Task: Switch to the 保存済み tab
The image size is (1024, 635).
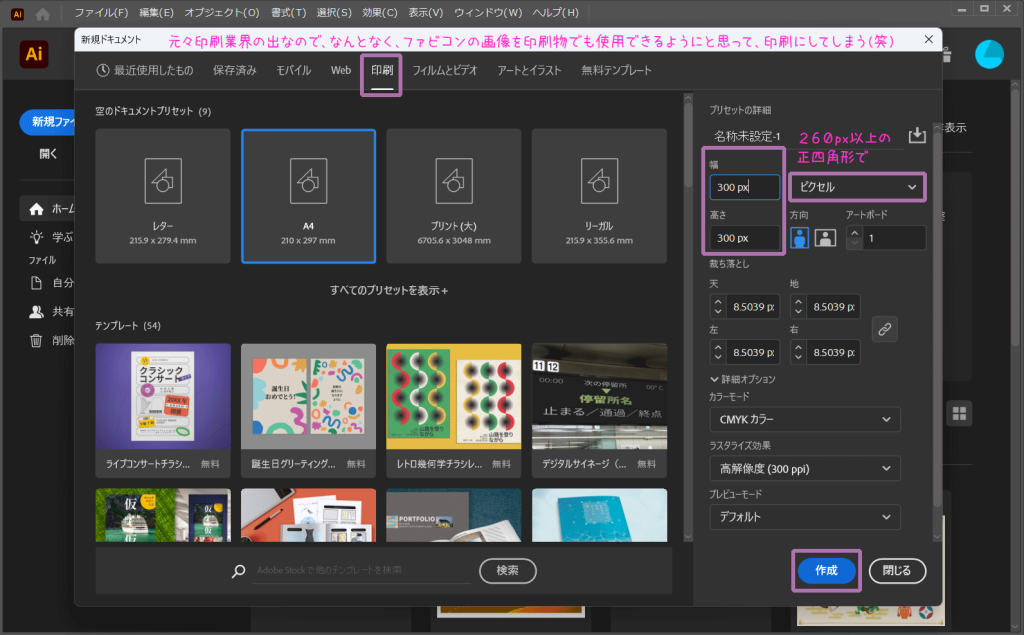Action: pyautogui.click(x=234, y=71)
